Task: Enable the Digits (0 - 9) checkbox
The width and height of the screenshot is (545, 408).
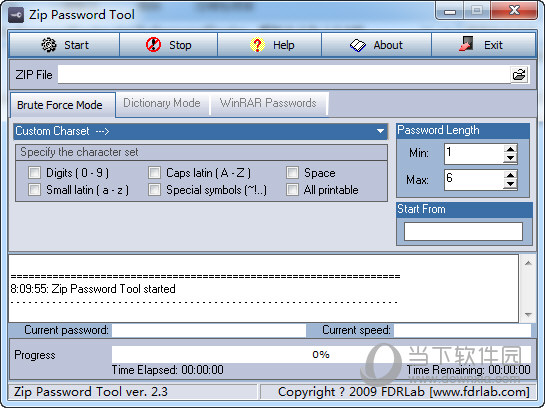Action: [x=34, y=172]
